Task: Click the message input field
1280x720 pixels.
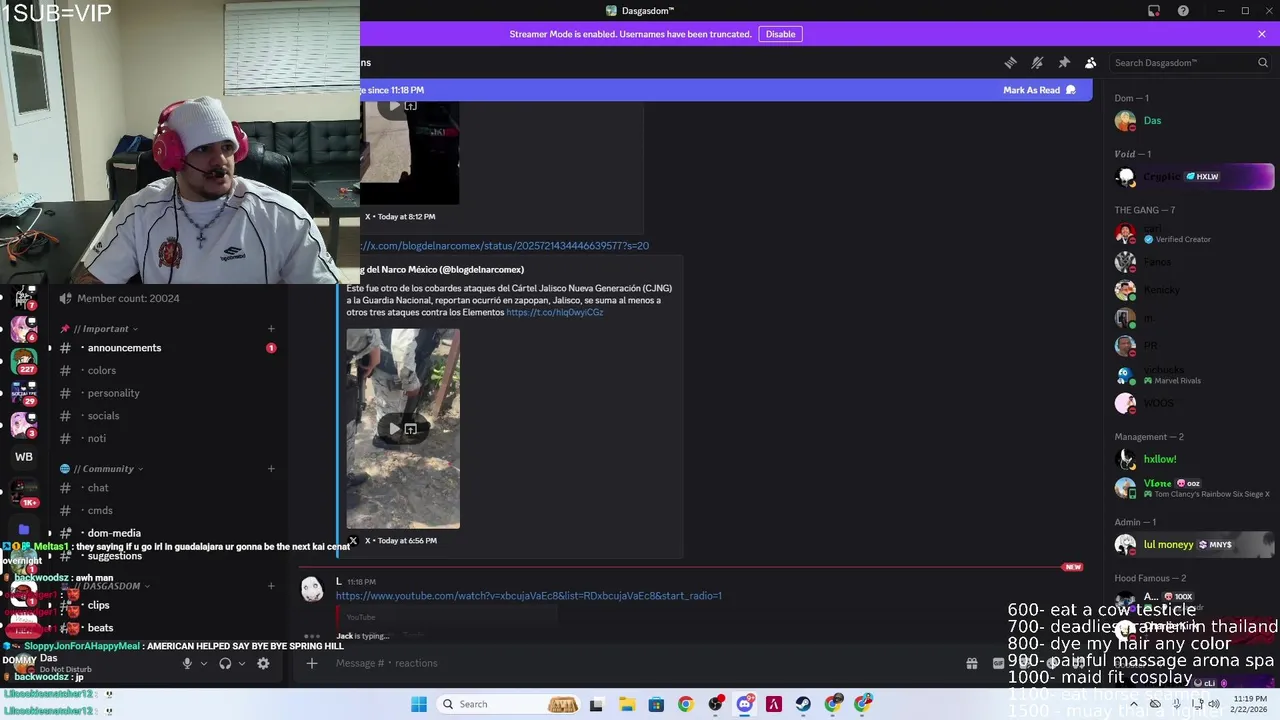Action: 640,663
